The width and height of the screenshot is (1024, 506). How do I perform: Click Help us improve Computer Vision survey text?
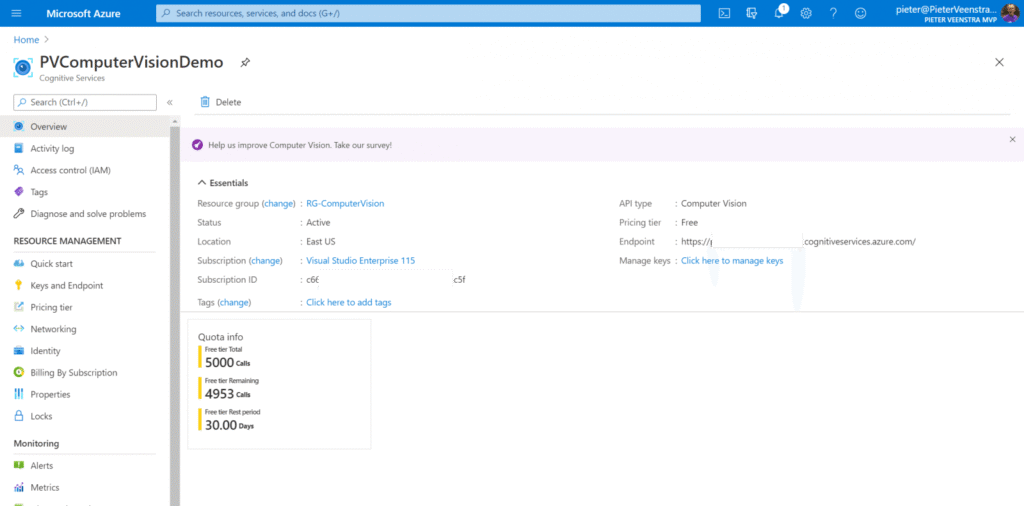pyautogui.click(x=300, y=145)
